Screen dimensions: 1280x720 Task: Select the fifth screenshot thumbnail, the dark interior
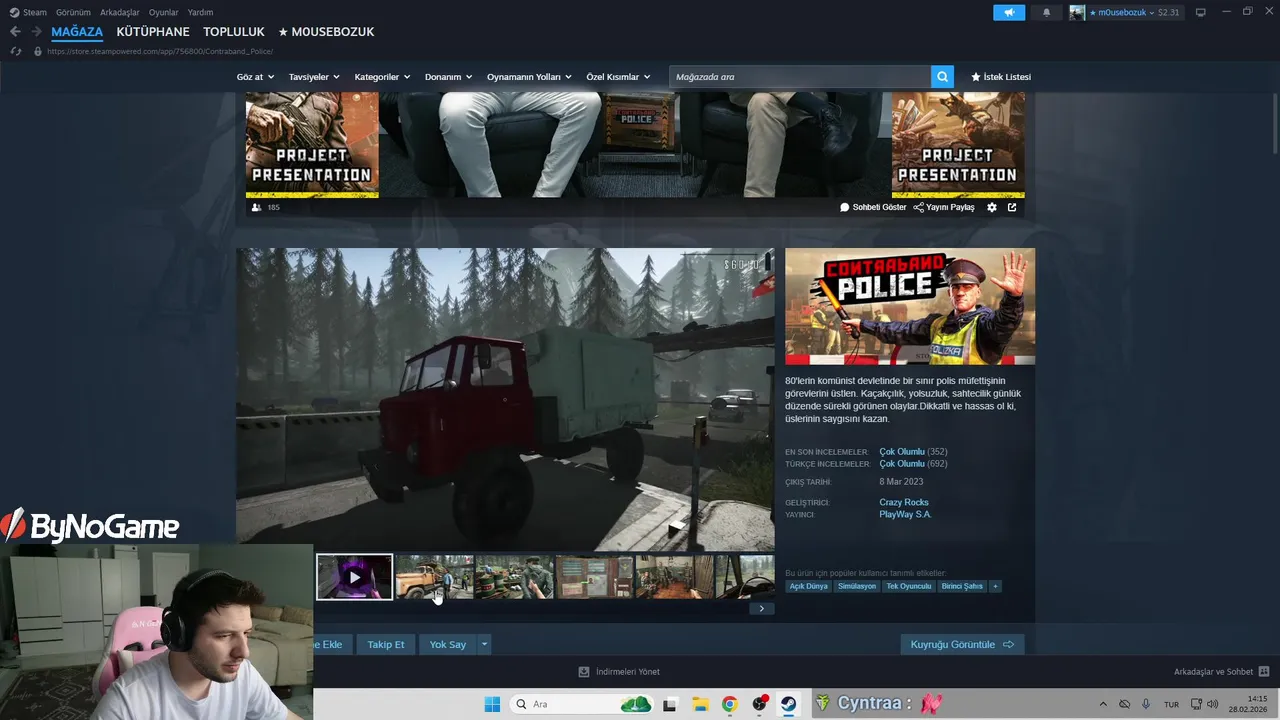(x=674, y=577)
